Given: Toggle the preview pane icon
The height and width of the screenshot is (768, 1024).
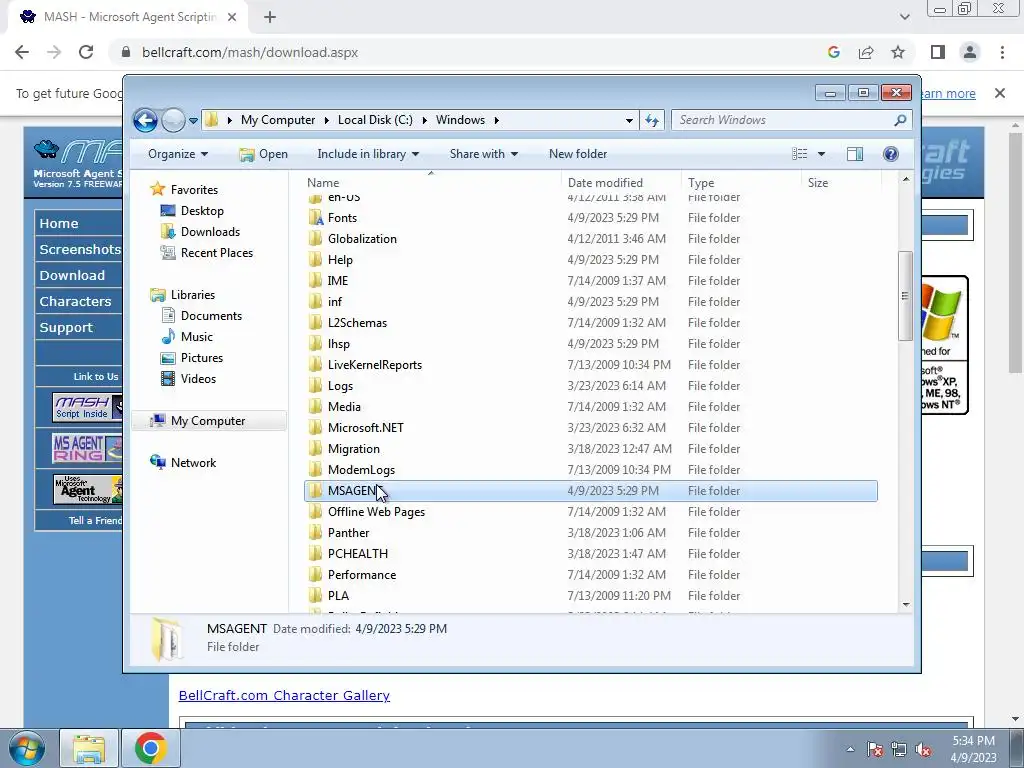Looking at the screenshot, I should [855, 154].
